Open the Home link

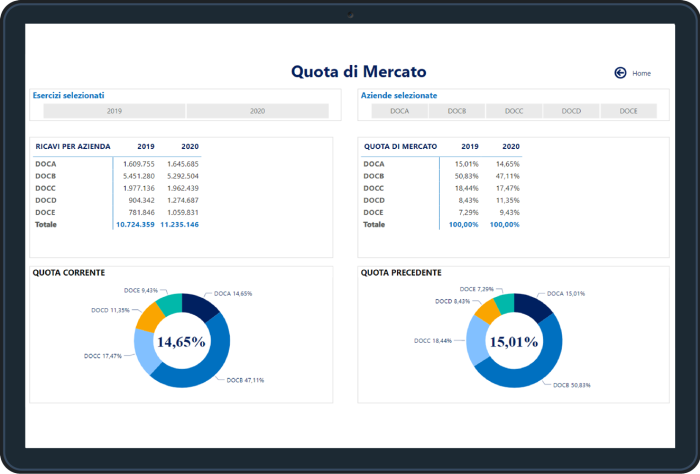pos(641,73)
